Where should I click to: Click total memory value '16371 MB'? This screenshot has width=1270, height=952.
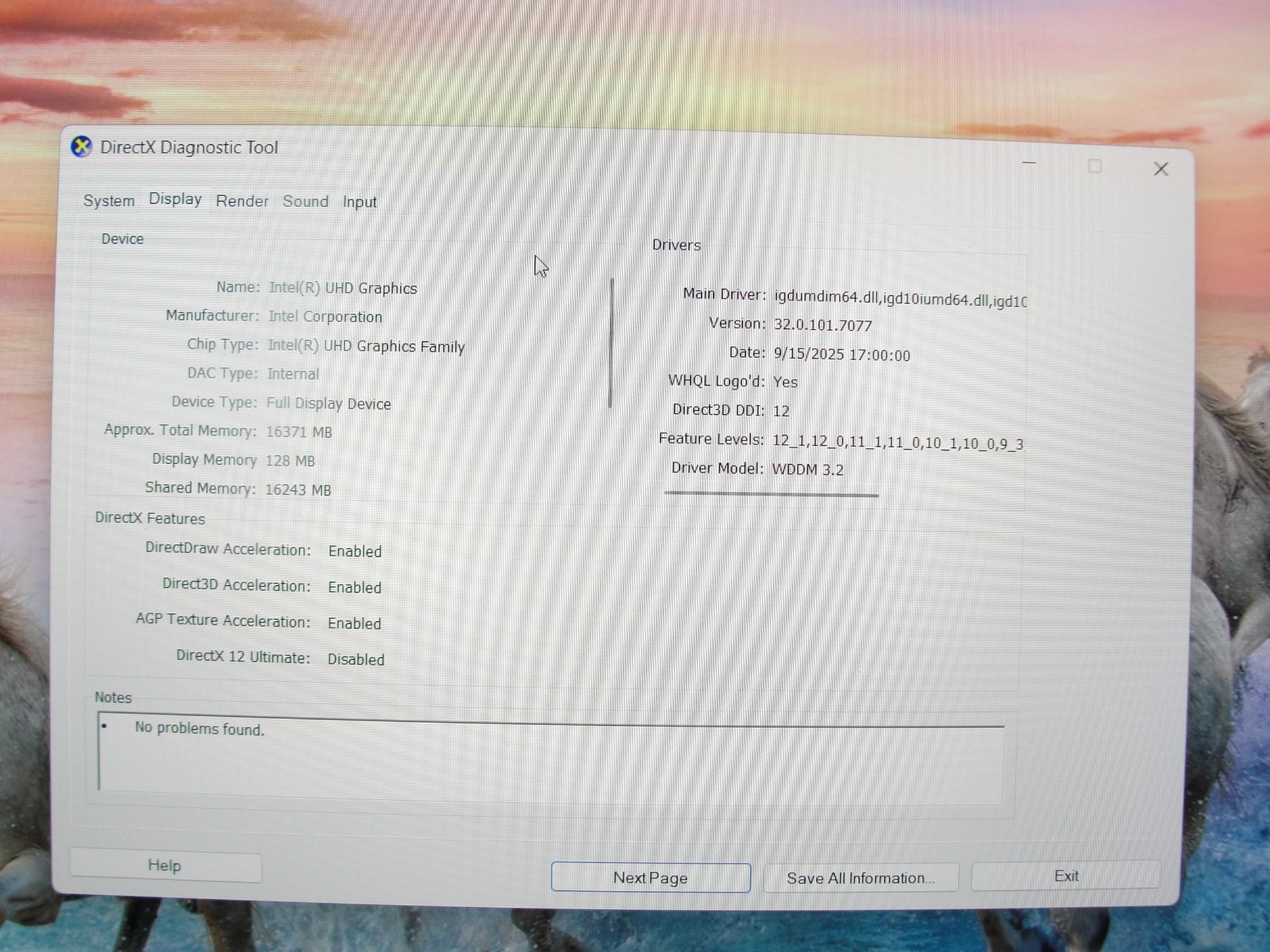(299, 432)
